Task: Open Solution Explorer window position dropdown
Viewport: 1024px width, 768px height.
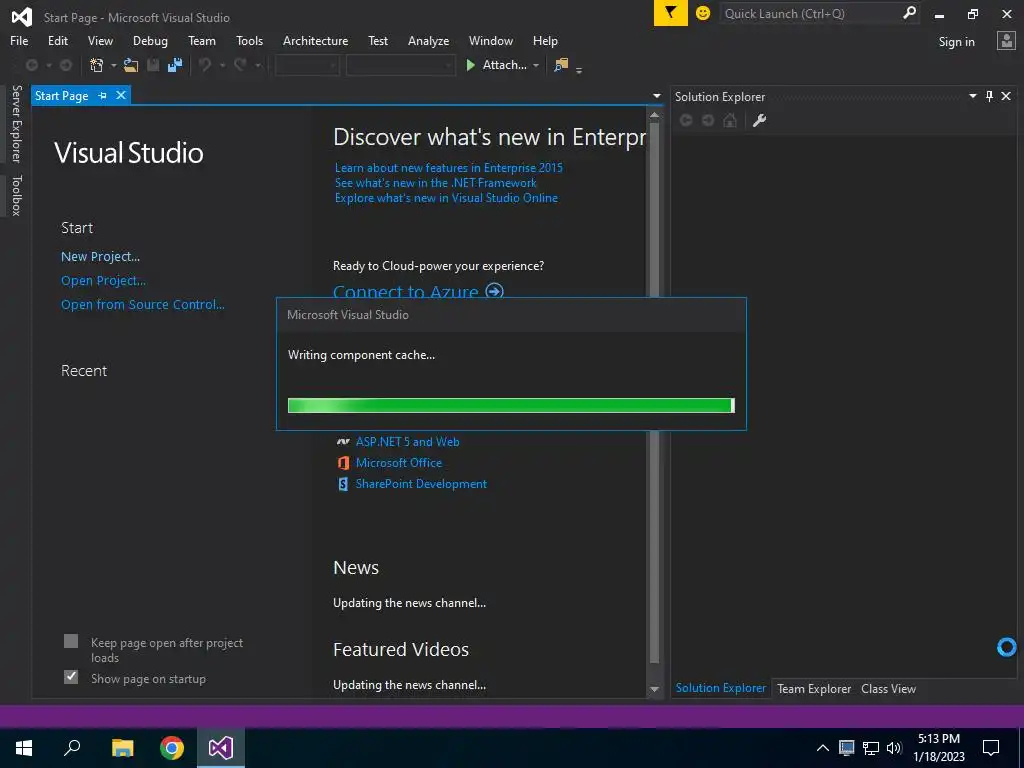Action: point(972,97)
